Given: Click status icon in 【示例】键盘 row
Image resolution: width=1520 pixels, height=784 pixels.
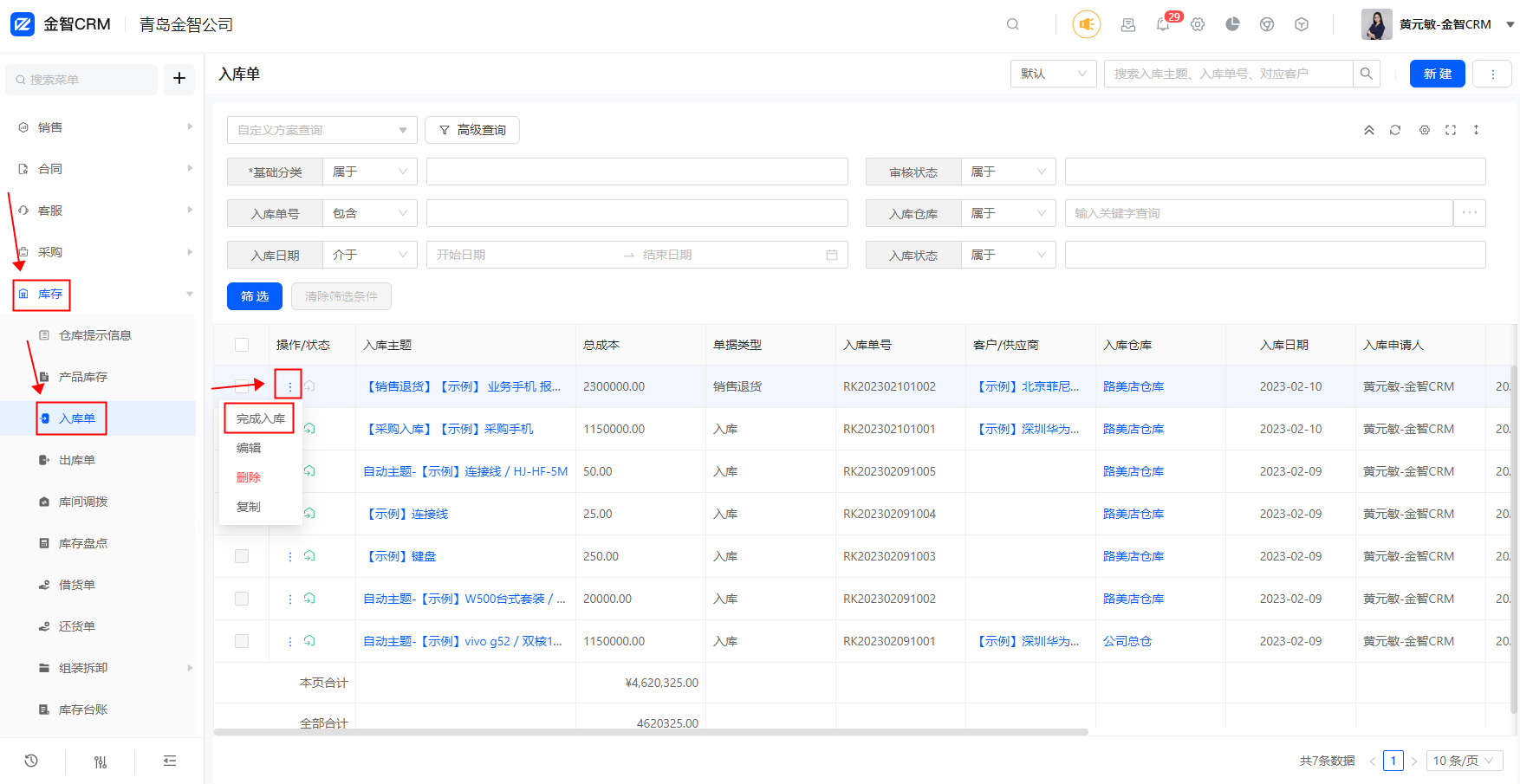Looking at the screenshot, I should tap(309, 556).
